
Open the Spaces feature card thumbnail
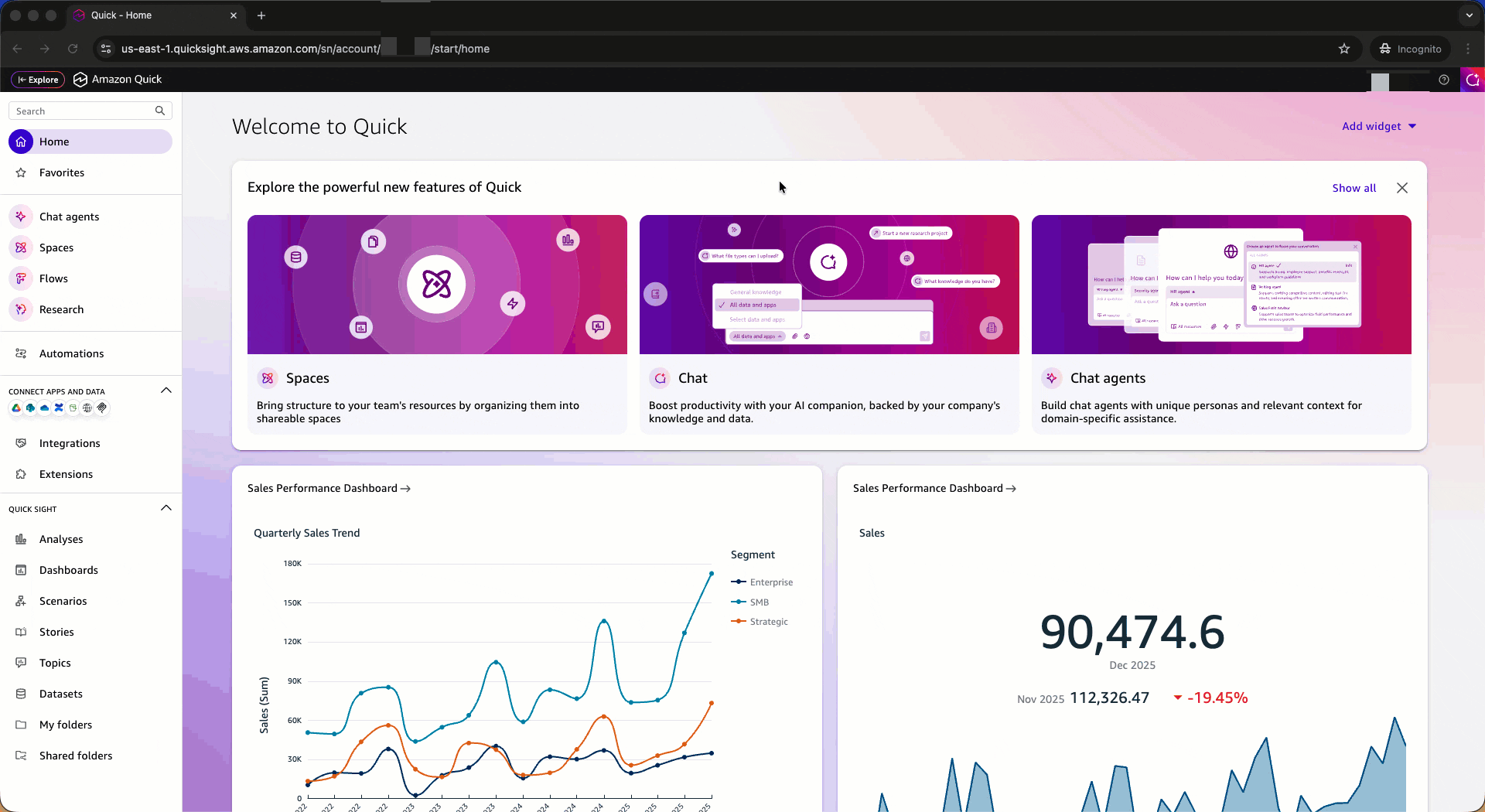pos(437,285)
